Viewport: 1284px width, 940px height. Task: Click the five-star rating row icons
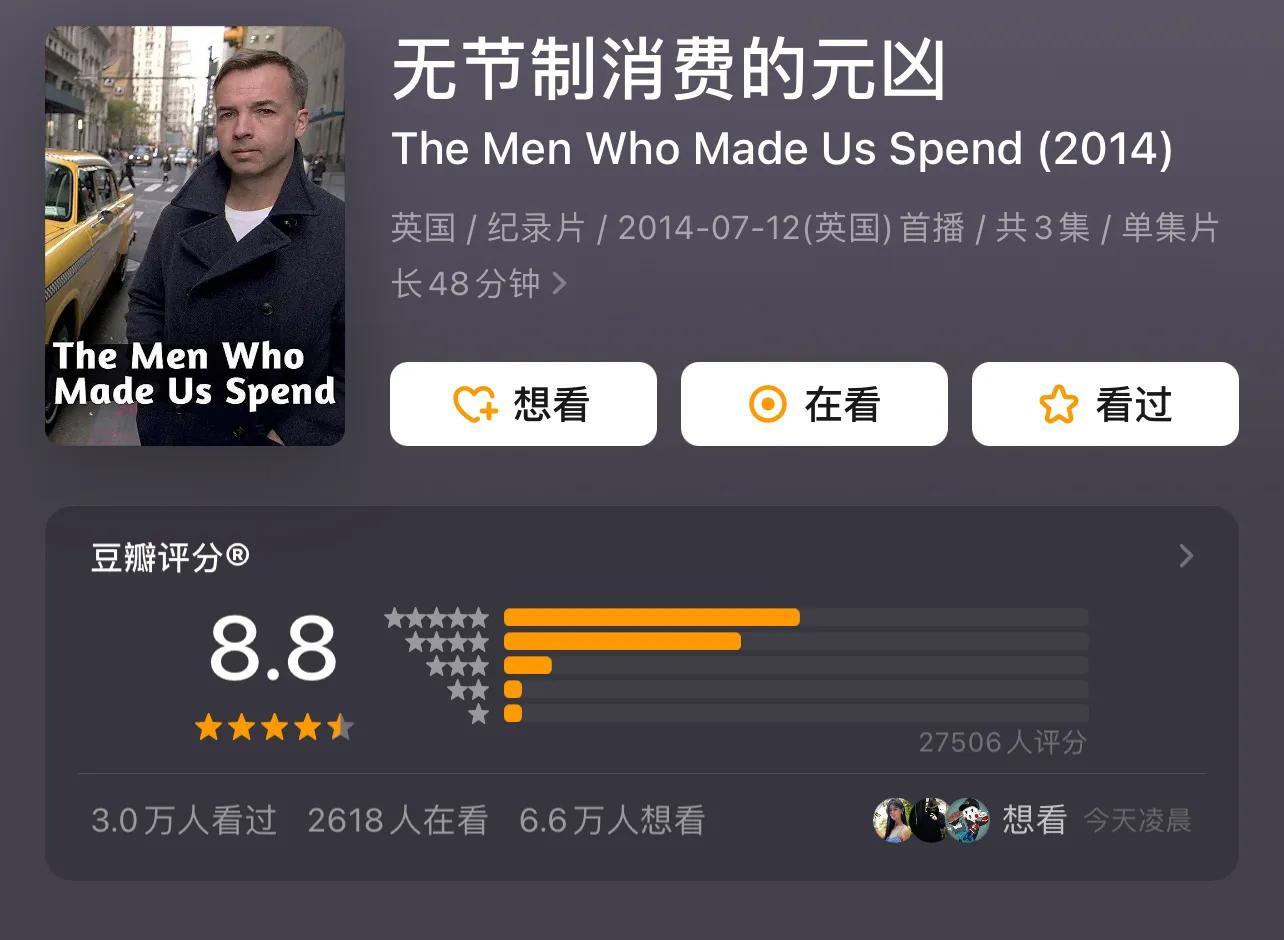pos(437,618)
